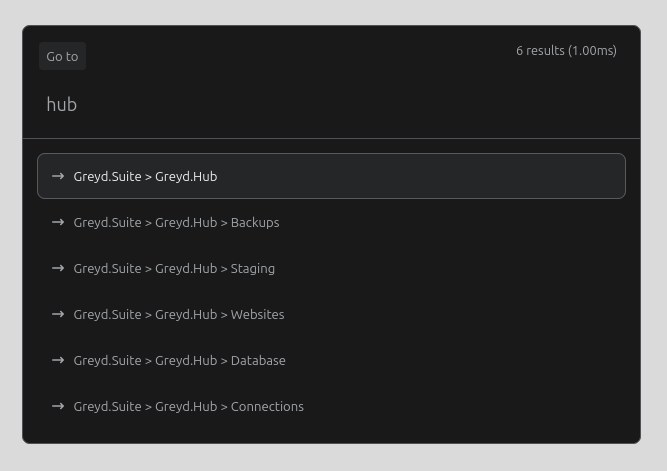Viewport: 667px width, 471px height.
Task: Click the word 'Websites' in fourth result
Action: coord(257,314)
